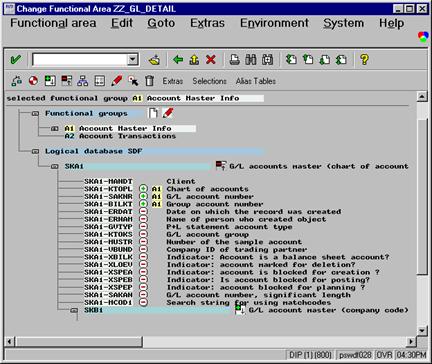Click the Find binoculars icon
The width and height of the screenshot is (432, 364).
[251, 60]
